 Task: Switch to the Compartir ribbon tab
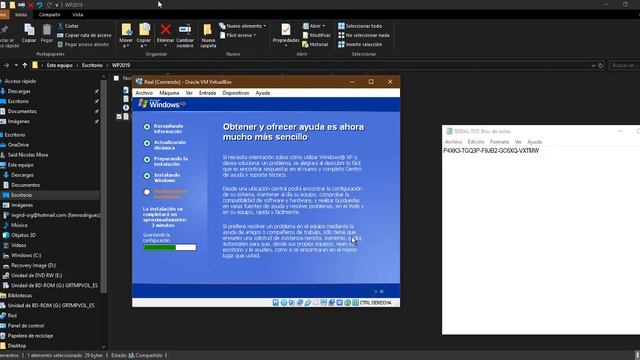point(50,15)
